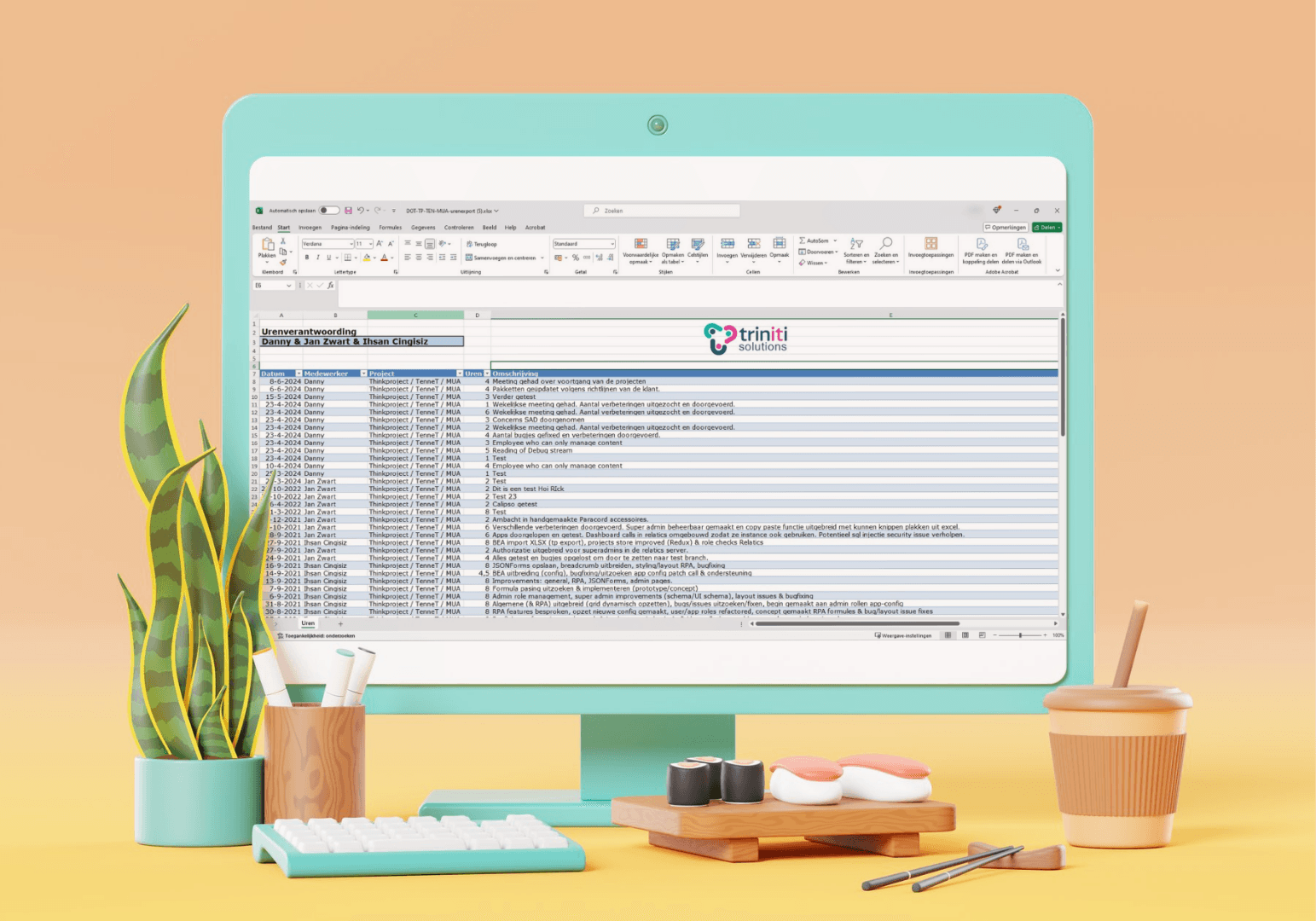This screenshot has height=921, width=1316.
Task: Click the Invoegen cells icon
Action: click(x=728, y=243)
